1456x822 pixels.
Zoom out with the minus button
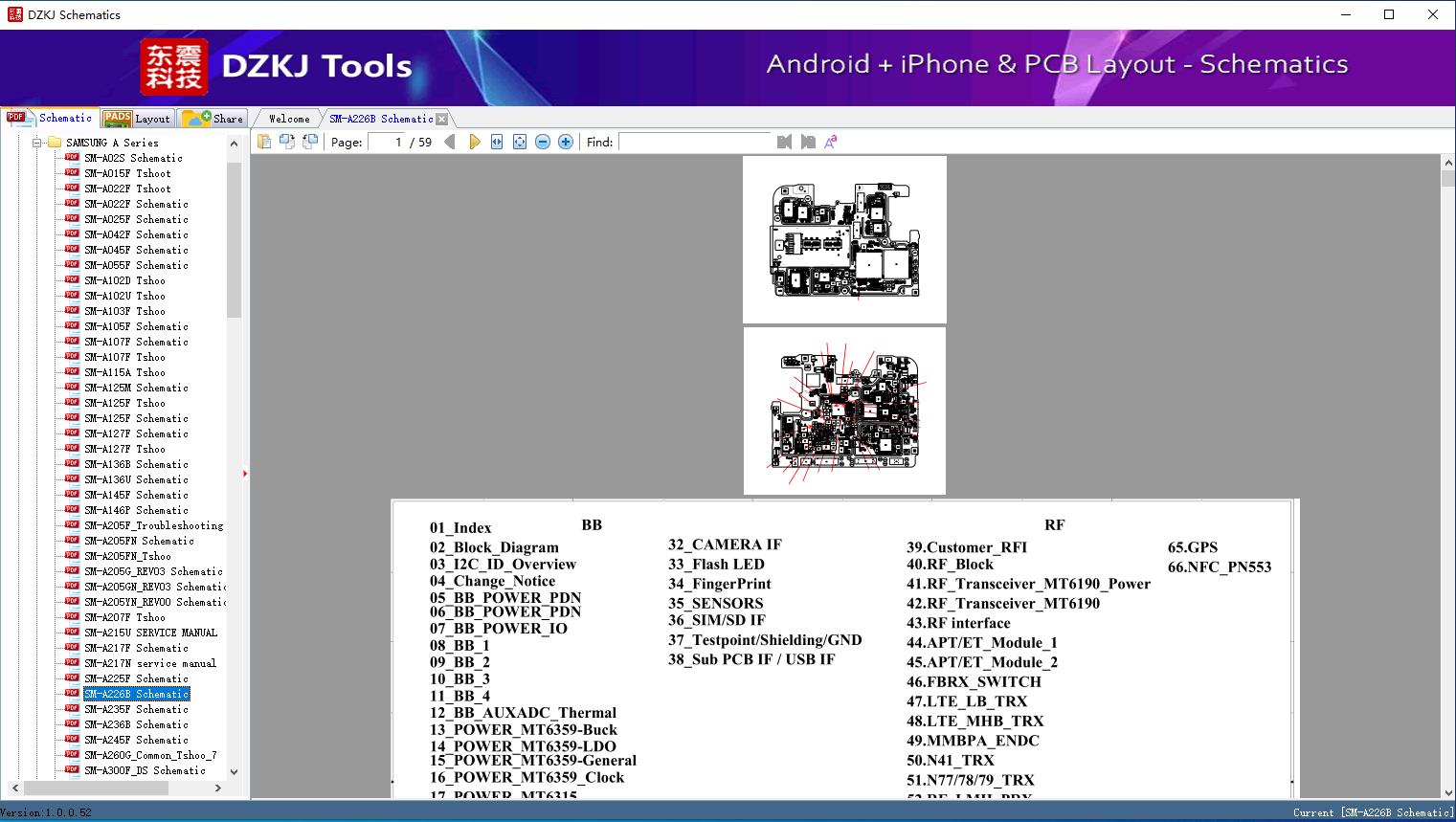543,142
